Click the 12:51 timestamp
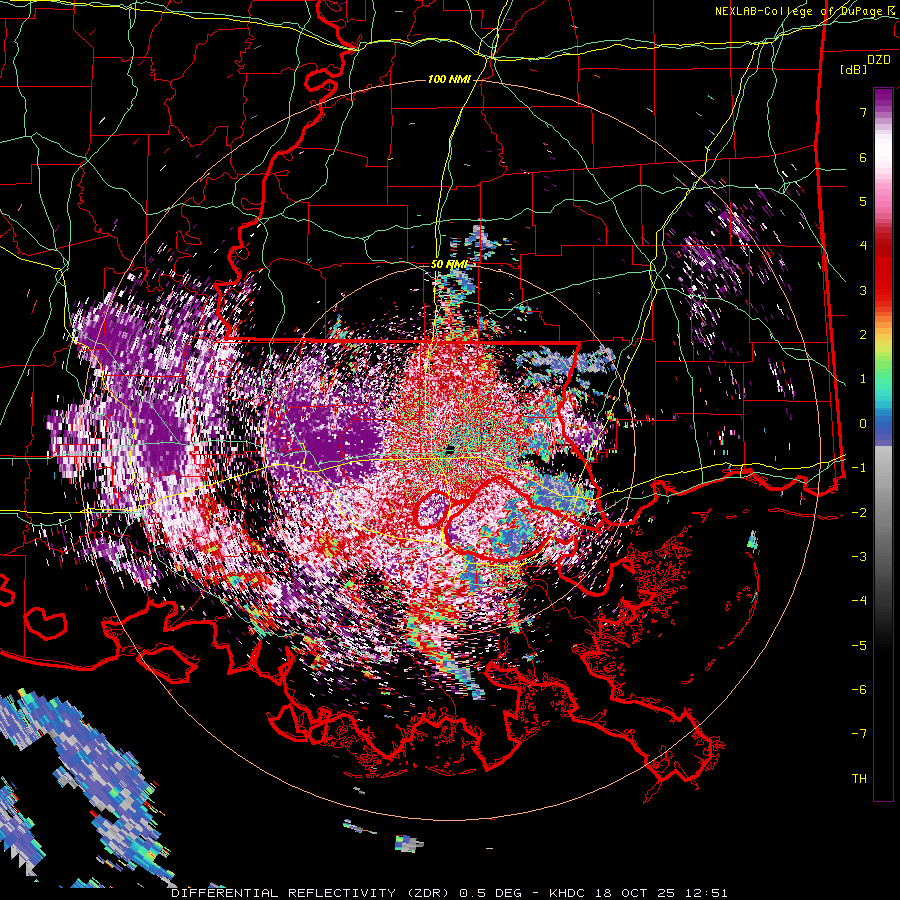900x900 pixels. (x=707, y=893)
